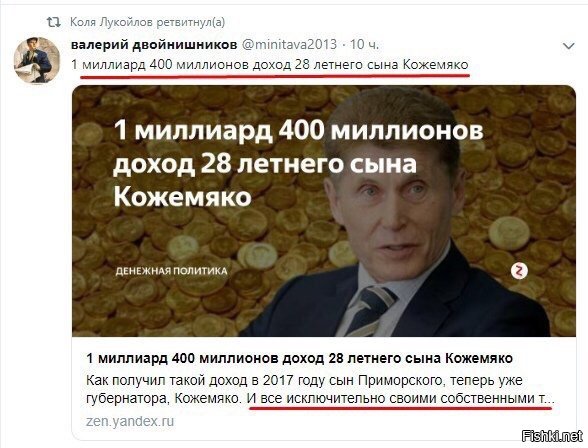Image resolution: width=588 pixels, height=448 pixels.
Task: Click the man's face in photo
Action: (396, 210)
